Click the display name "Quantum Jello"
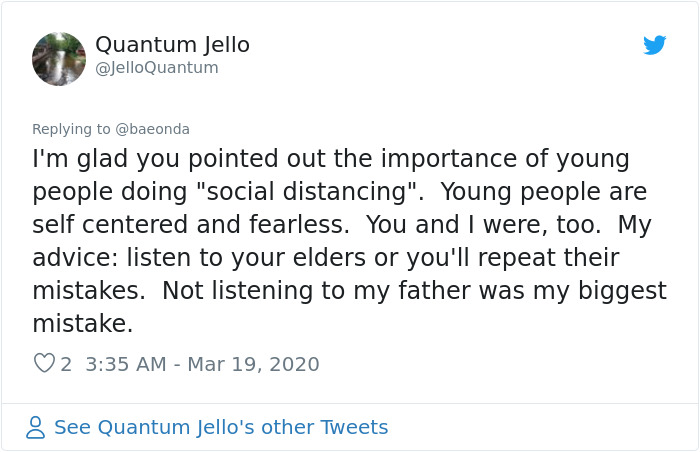The height and width of the screenshot is (452, 700). 172,45
